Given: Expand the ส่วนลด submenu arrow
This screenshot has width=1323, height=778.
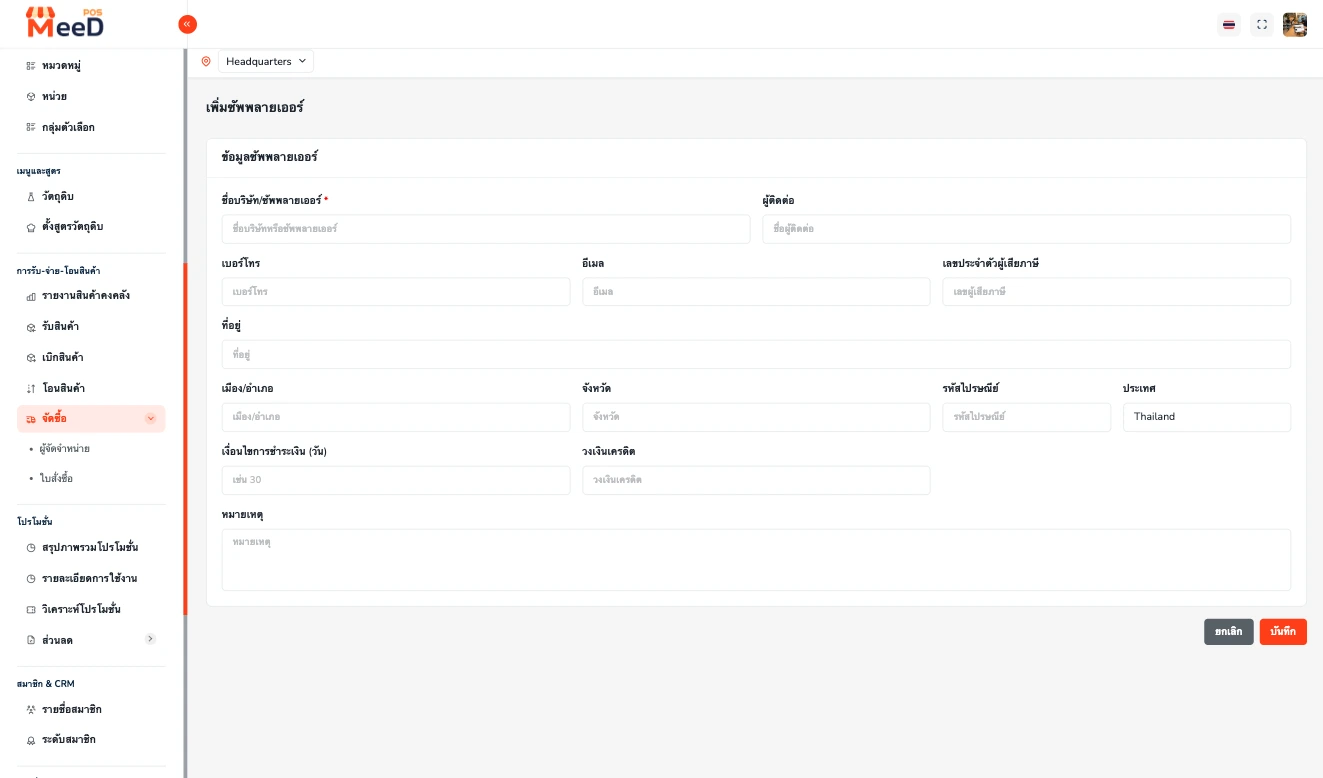Looking at the screenshot, I should point(150,639).
